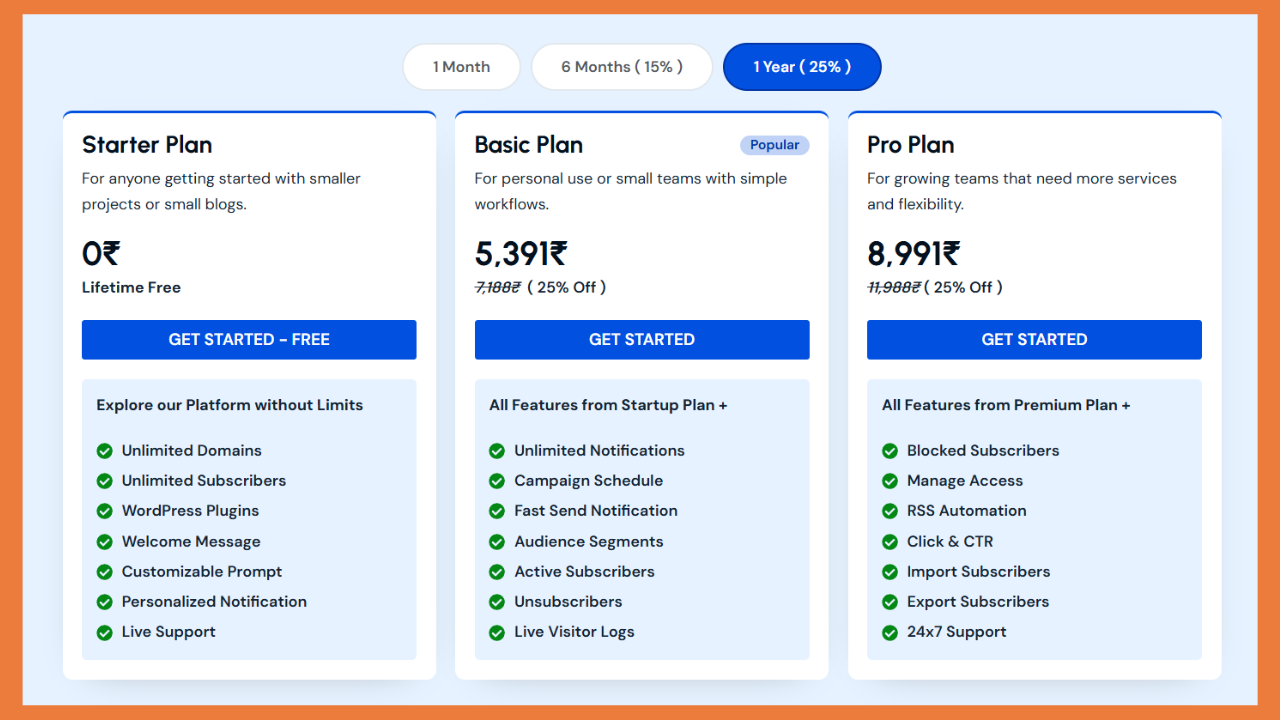The height and width of the screenshot is (720, 1280).
Task: Click checkmark beside Audience Segments
Action: pyautogui.click(x=497, y=542)
